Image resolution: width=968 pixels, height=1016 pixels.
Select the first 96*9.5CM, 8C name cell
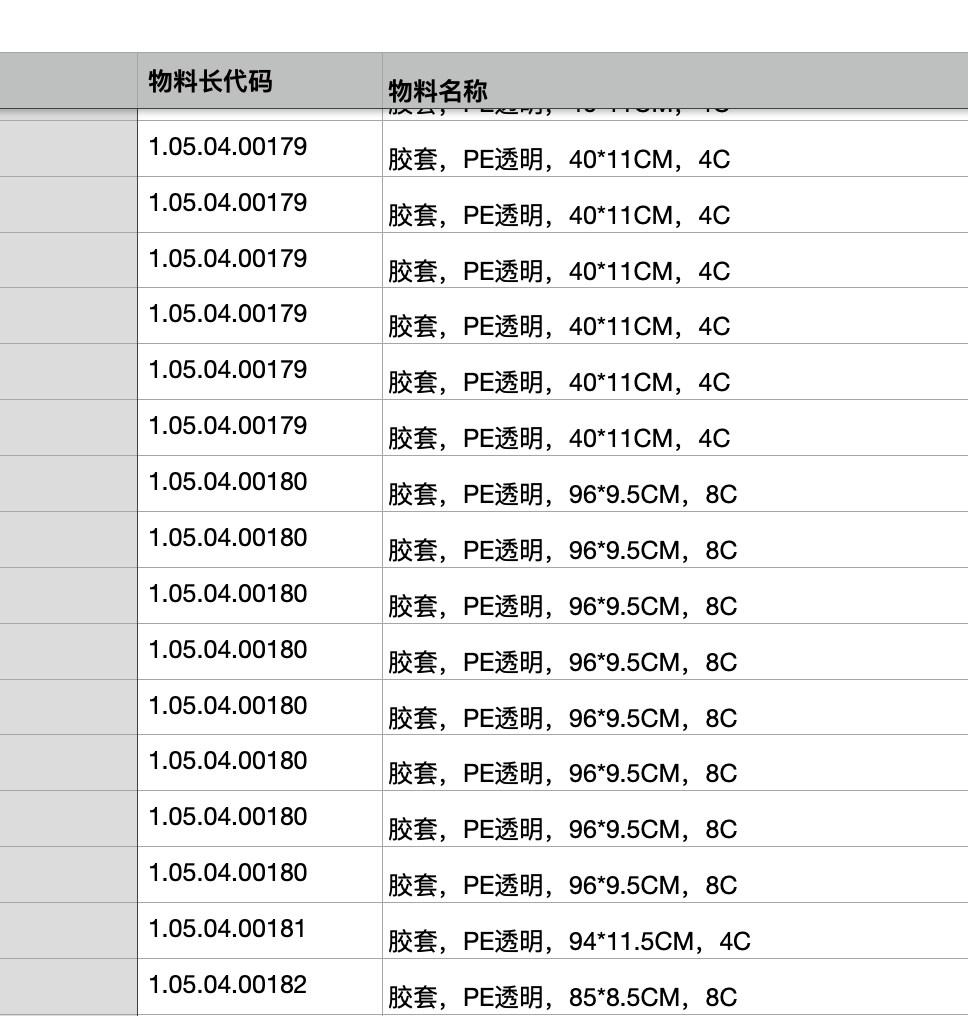(x=562, y=494)
